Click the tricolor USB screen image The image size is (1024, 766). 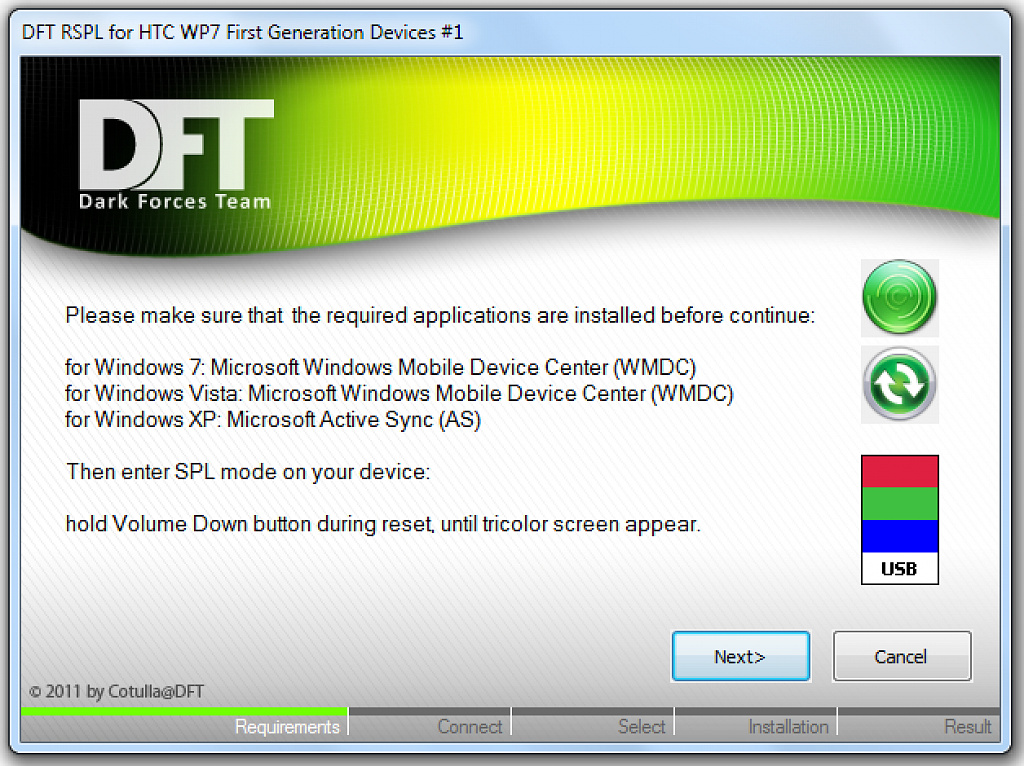(899, 520)
